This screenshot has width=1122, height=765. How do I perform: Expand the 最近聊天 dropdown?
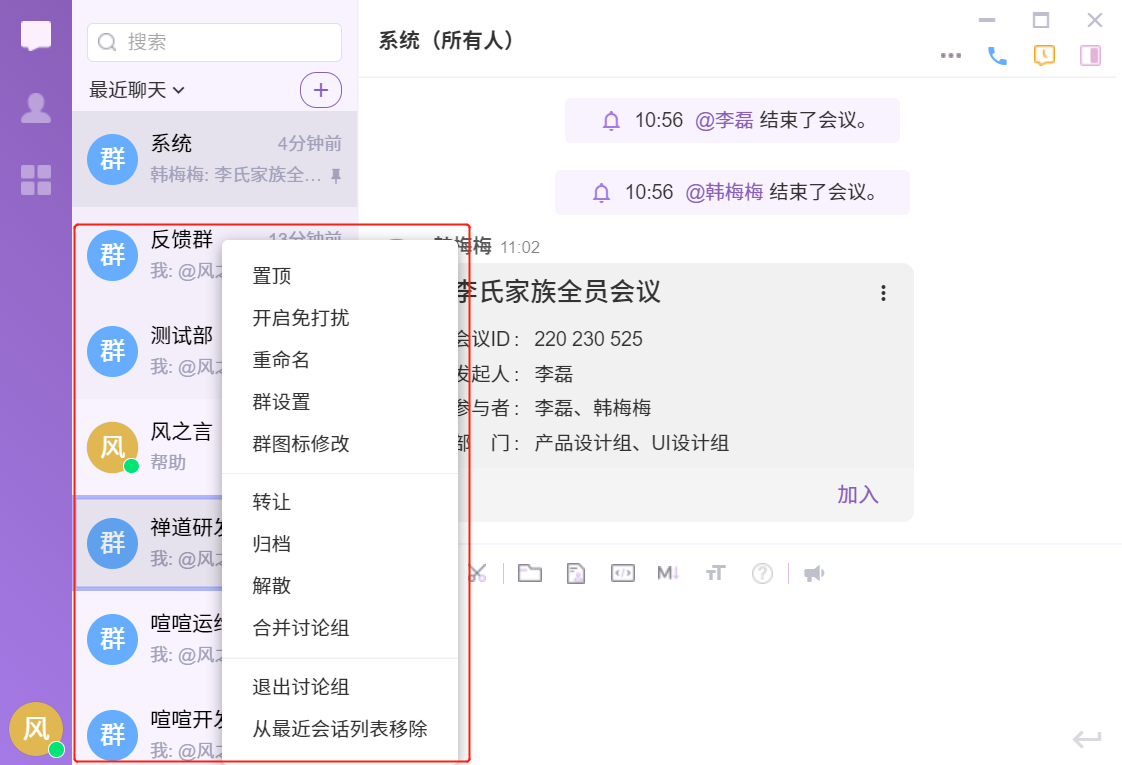pos(137,90)
